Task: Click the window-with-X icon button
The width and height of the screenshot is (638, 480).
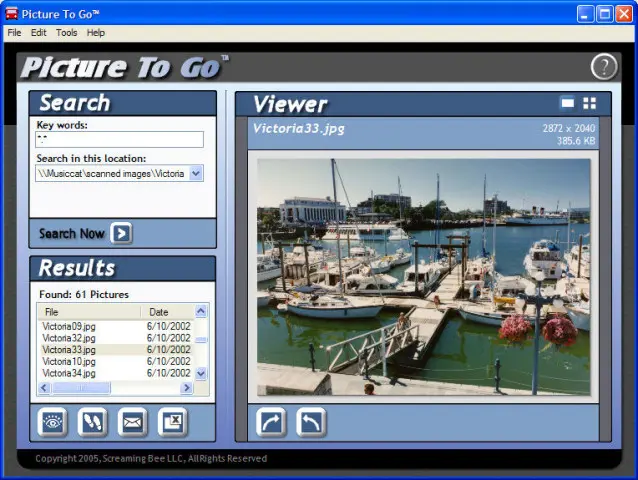Action: pos(173,422)
